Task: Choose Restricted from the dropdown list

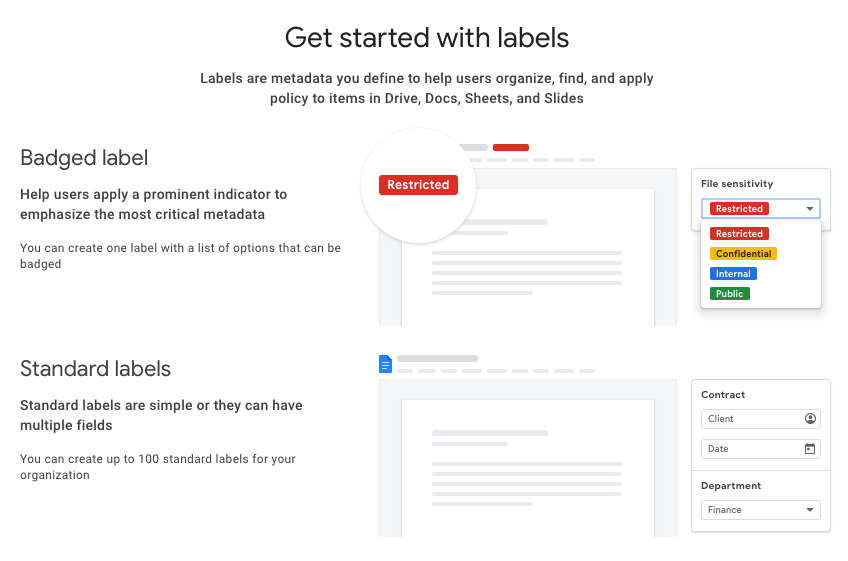Action: pos(739,233)
